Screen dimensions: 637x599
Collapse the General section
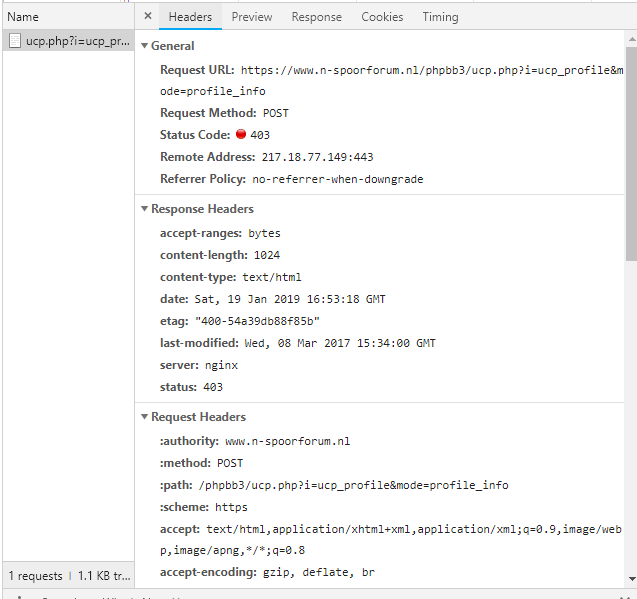[x=144, y=46]
